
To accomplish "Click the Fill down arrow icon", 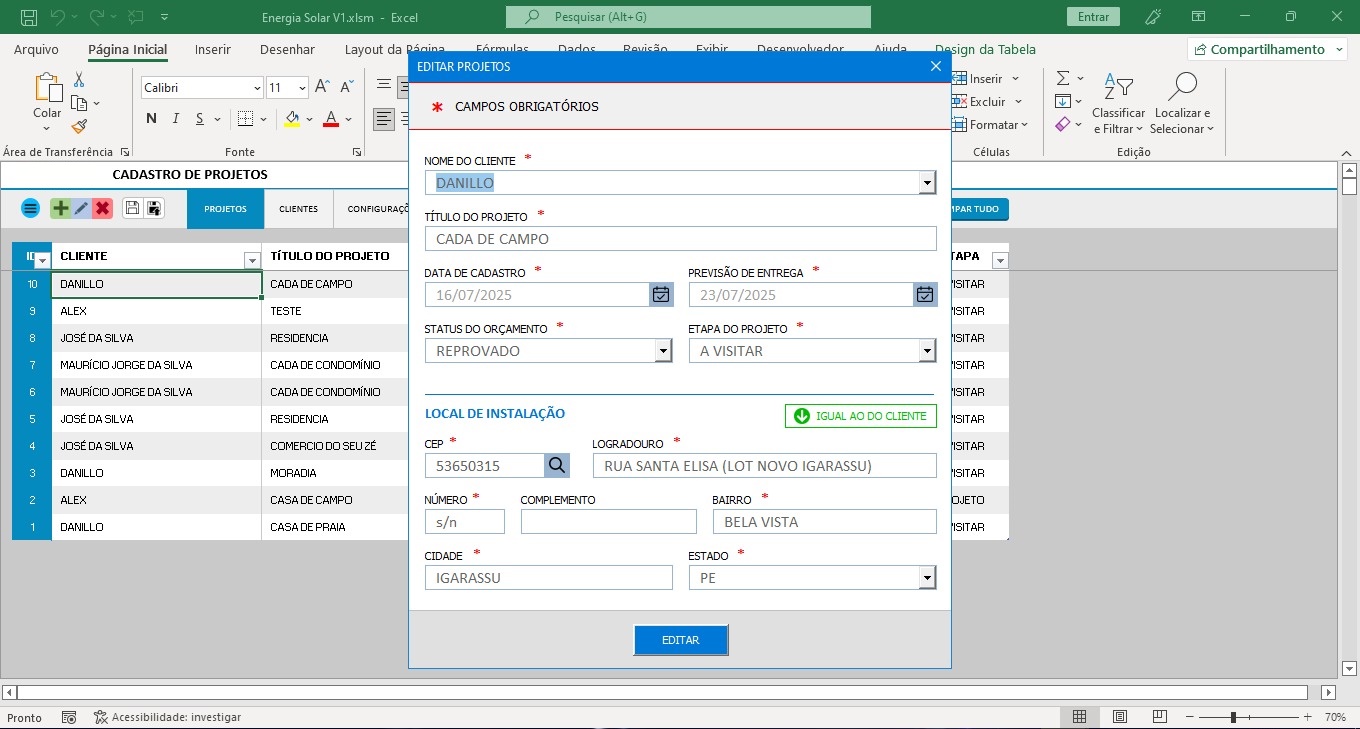I will (x=1063, y=101).
